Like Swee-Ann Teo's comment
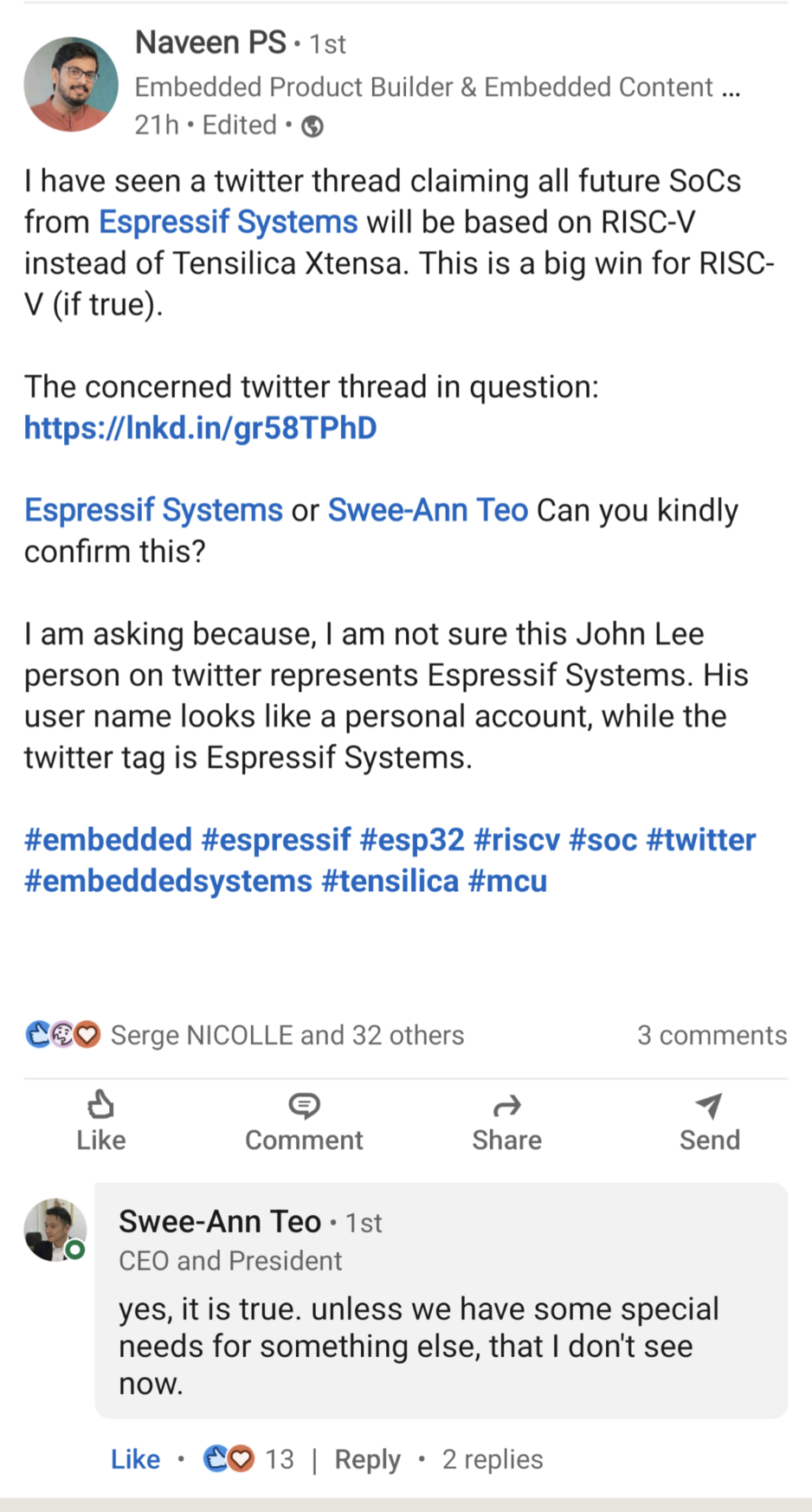The height and width of the screenshot is (1512, 812). [x=135, y=1459]
